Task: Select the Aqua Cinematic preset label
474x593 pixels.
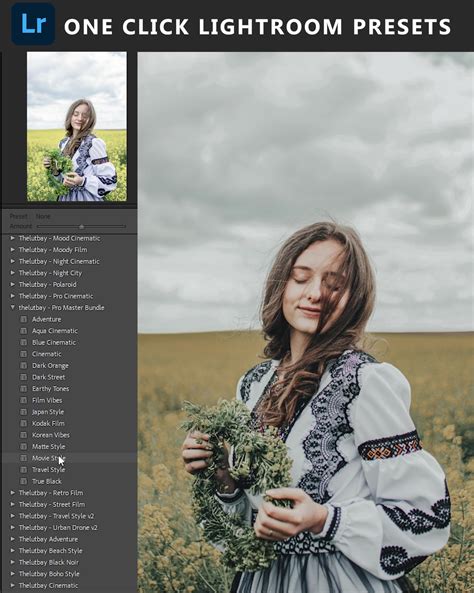Action: (55, 331)
